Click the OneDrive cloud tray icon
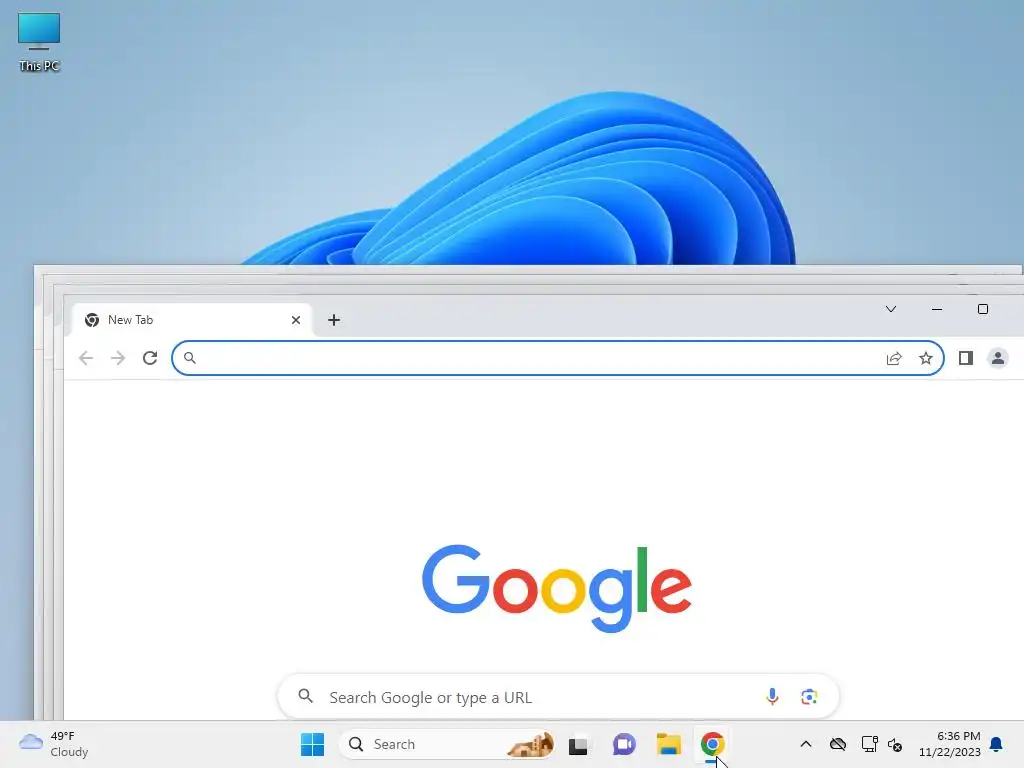This screenshot has height=768, width=1024. (838, 744)
